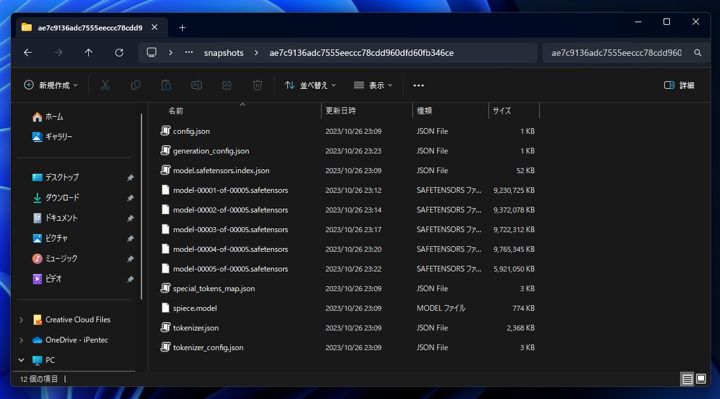Switch to details list view in status bar
This screenshot has width=720, height=399.
pyautogui.click(x=687, y=379)
